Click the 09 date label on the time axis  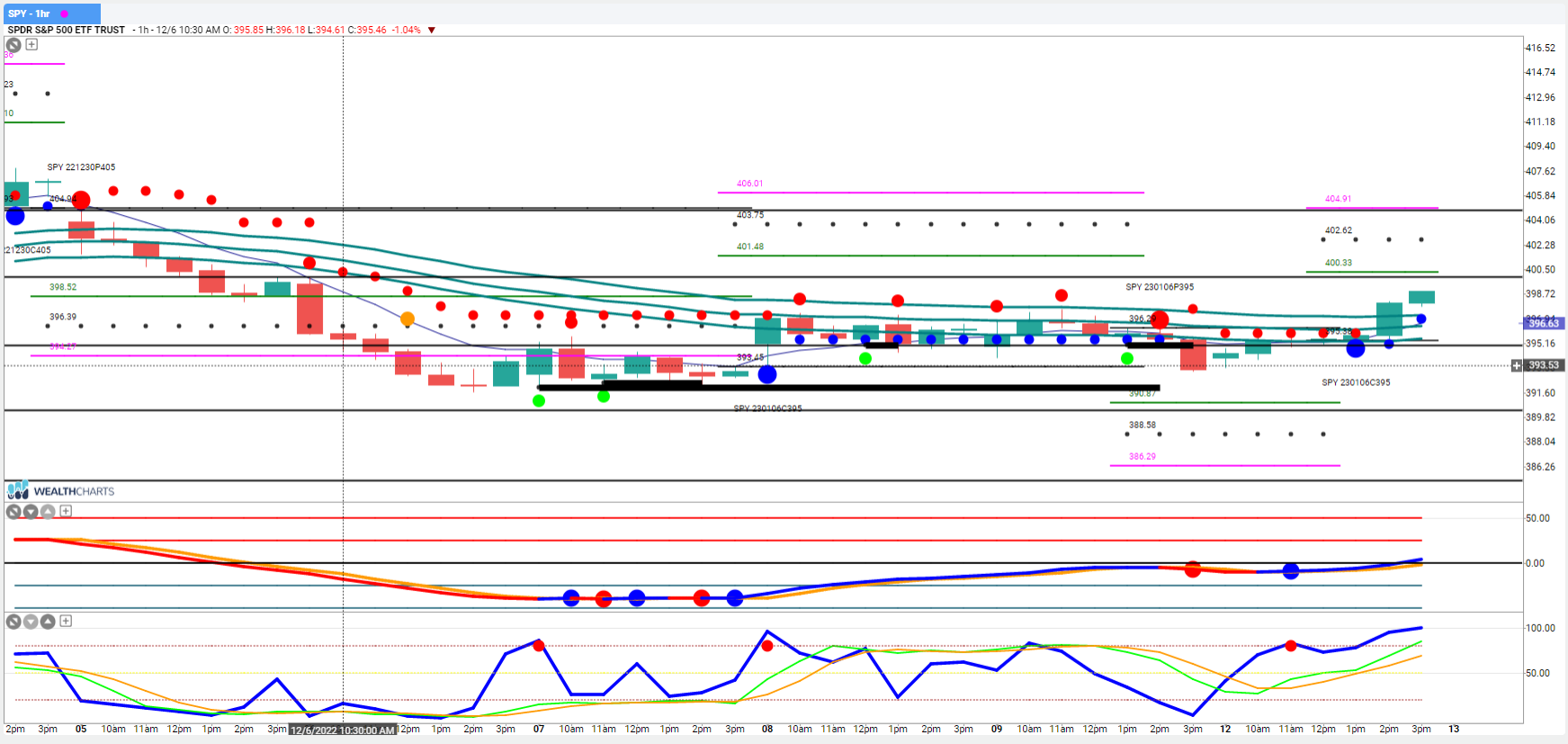pos(997,729)
